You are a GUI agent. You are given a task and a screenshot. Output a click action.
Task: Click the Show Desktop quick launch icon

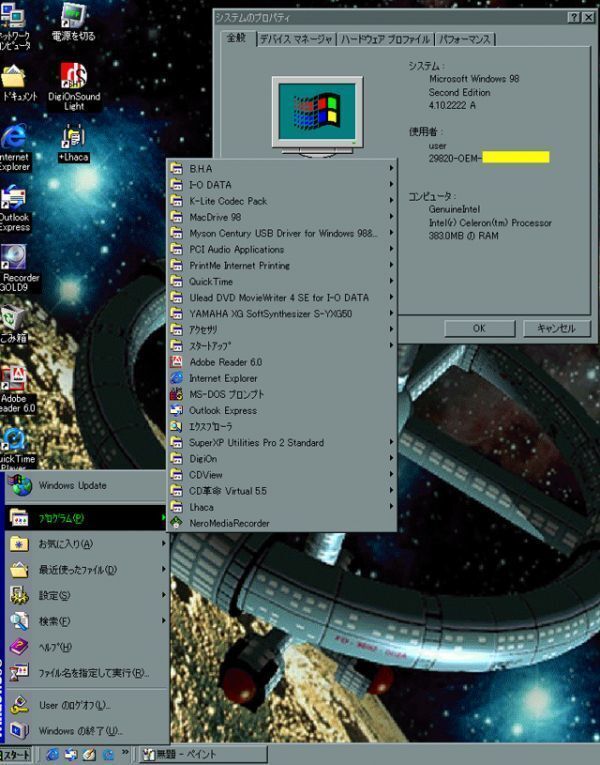pos(89,754)
